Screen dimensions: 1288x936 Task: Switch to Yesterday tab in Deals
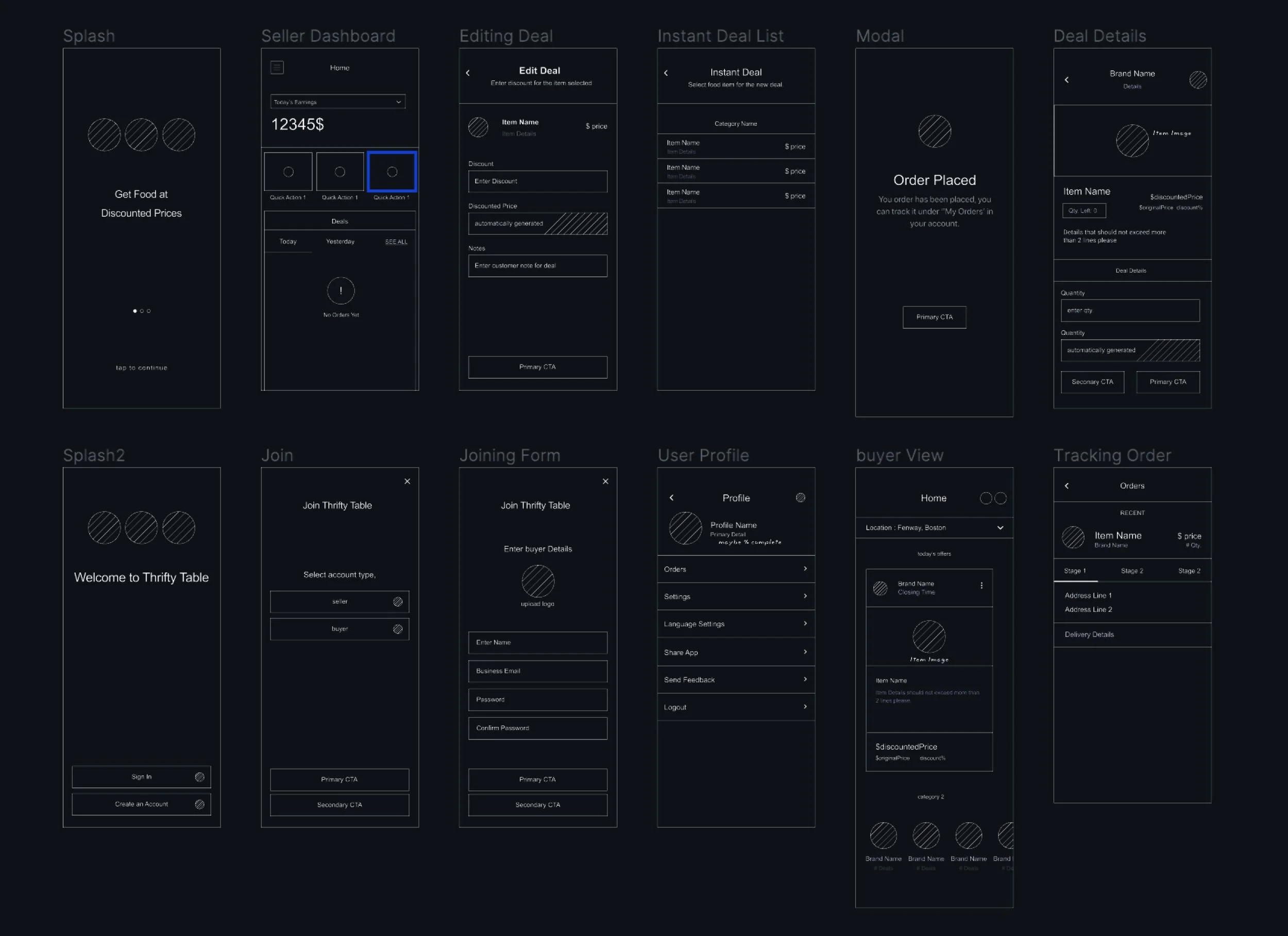[340, 242]
